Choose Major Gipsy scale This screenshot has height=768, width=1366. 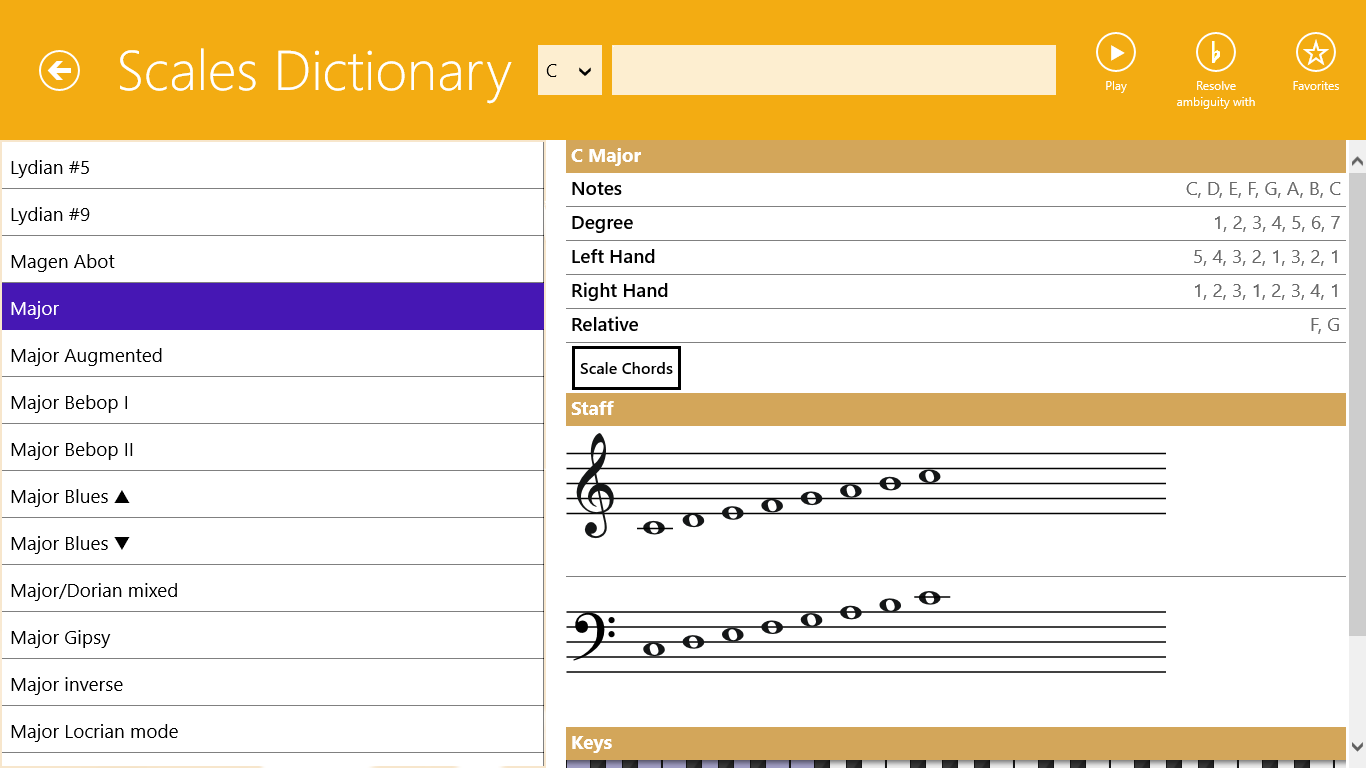(272, 637)
